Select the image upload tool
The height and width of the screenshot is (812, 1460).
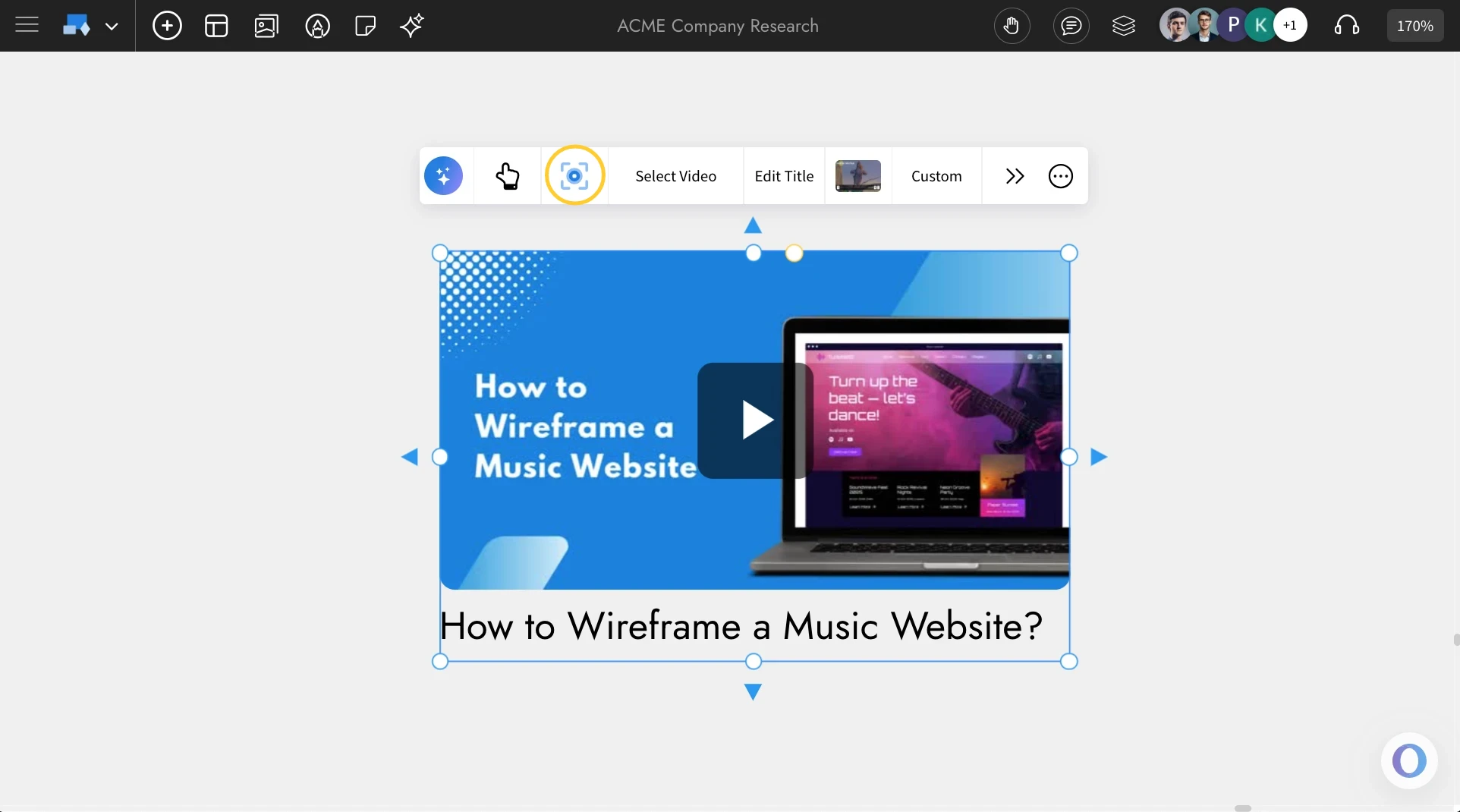click(266, 25)
